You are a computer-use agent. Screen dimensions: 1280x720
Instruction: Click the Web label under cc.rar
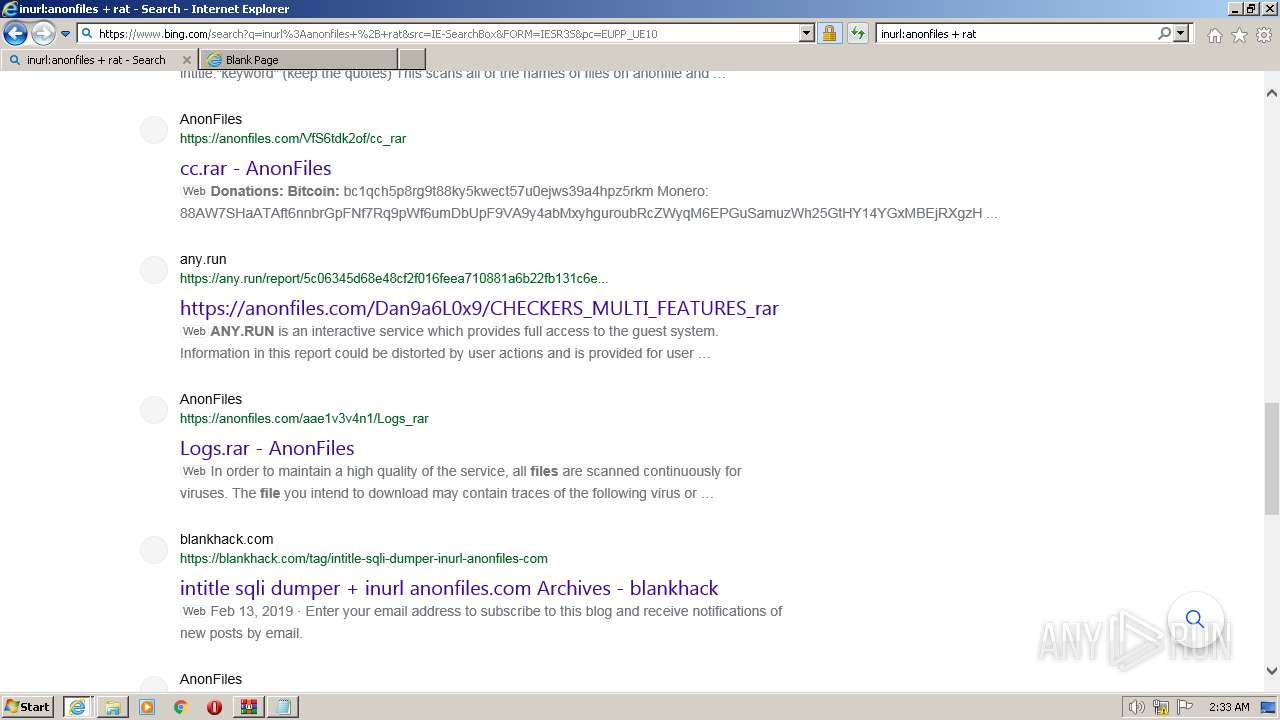[x=194, y=191]
